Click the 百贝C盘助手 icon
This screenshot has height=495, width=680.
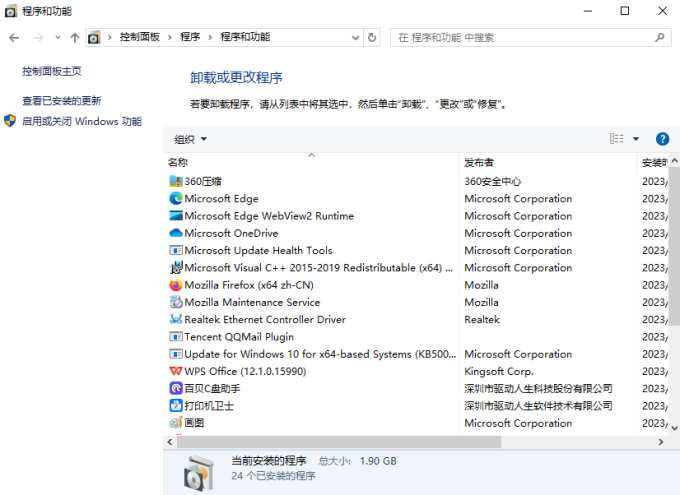point(176,388)
